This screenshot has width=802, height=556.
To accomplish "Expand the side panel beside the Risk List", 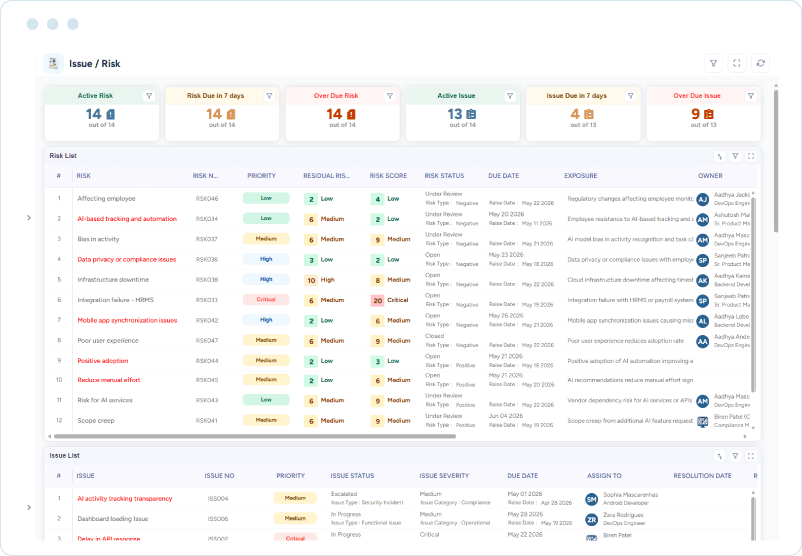I will click(x=29, y=218).
